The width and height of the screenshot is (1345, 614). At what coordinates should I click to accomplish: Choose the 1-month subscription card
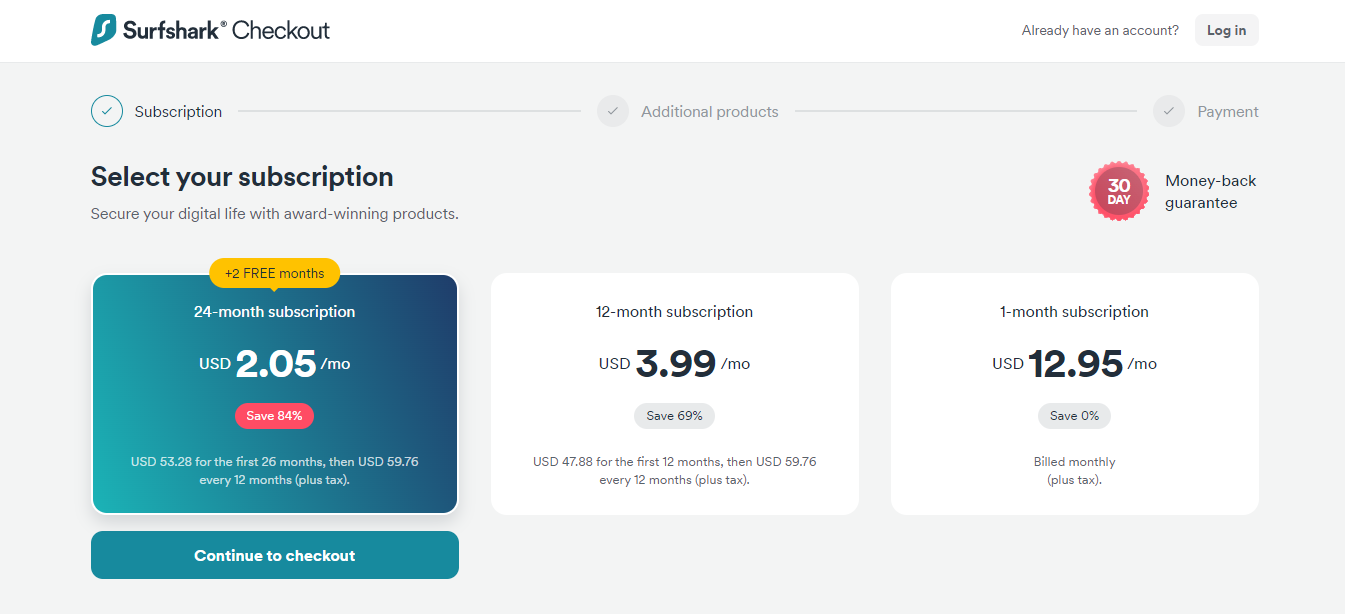pyautogui.click(x=1075, y=394)
